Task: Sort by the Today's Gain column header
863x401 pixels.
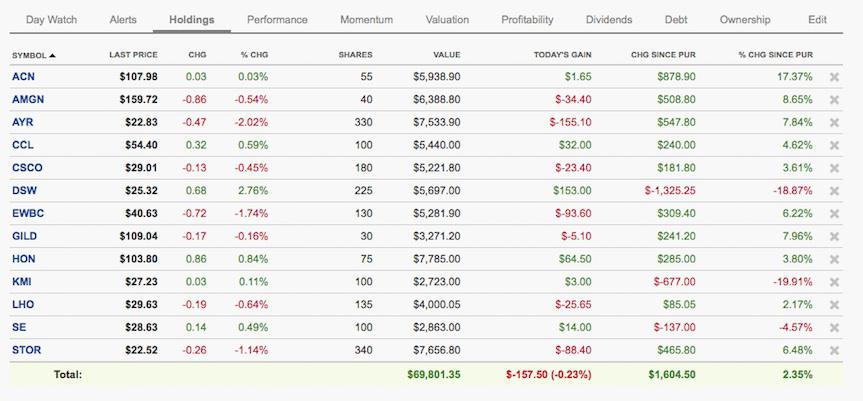Action: pyautogui.click(x=564, y=54)
